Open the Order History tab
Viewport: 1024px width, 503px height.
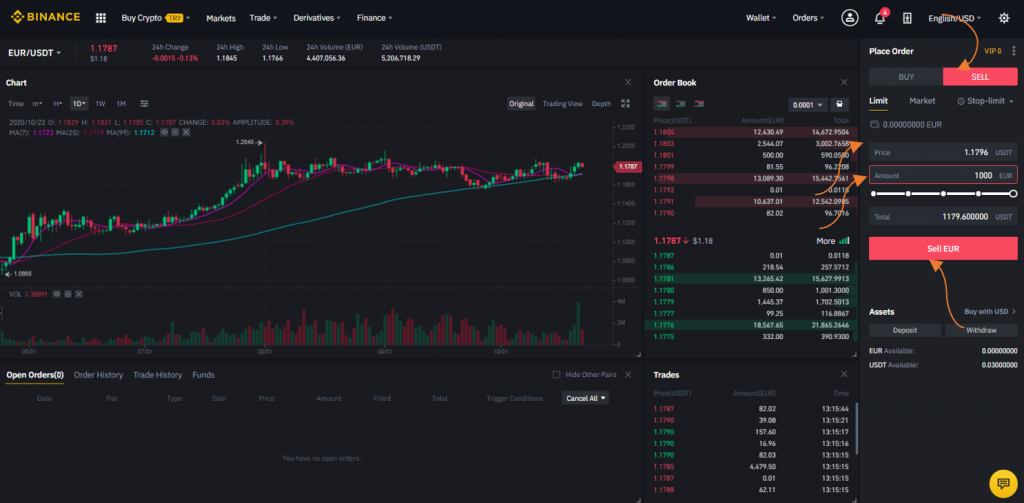[99, 375]
